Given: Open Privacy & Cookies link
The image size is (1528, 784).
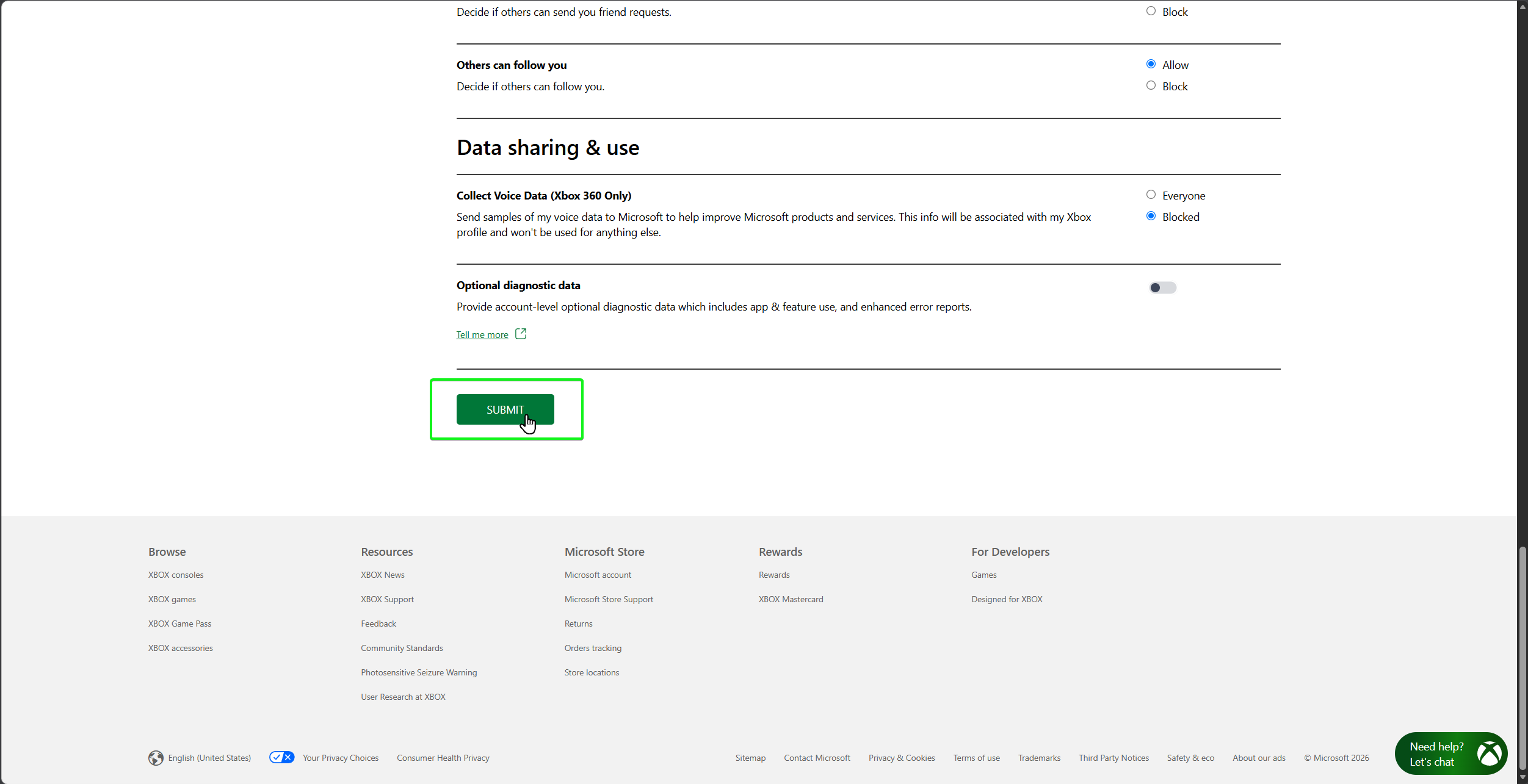Looking at the screenshot, I should point(902,758).
